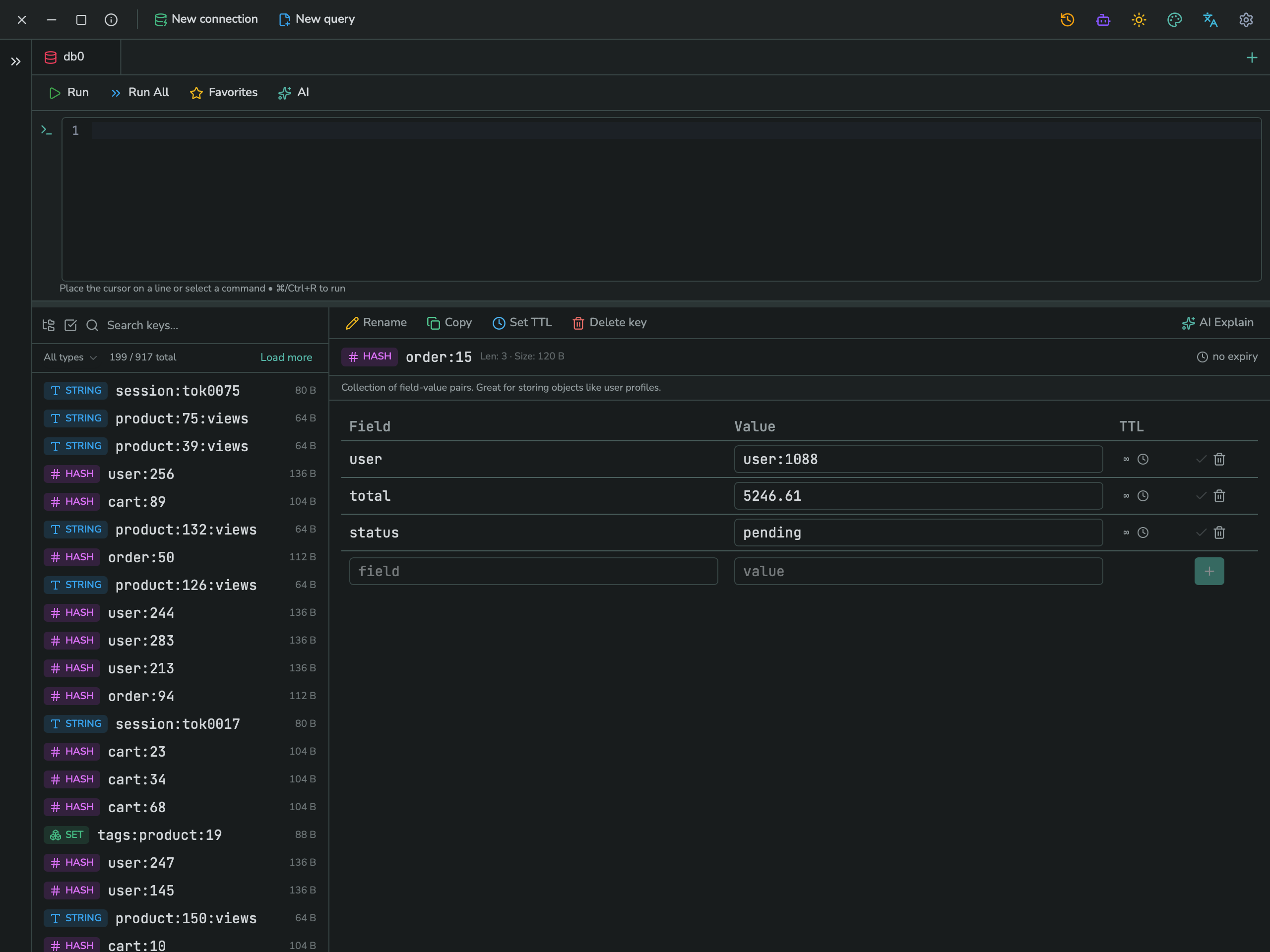
Task: Select key tags:product:19
Action: [x=180, y=835]
